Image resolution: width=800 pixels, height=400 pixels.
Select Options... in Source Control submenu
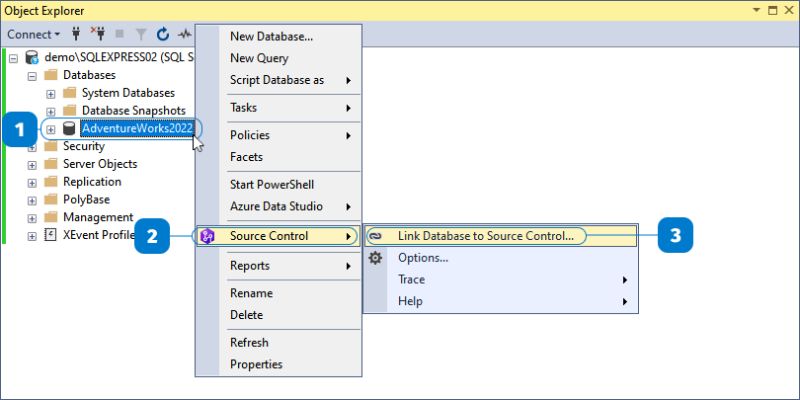coord(501,258)
